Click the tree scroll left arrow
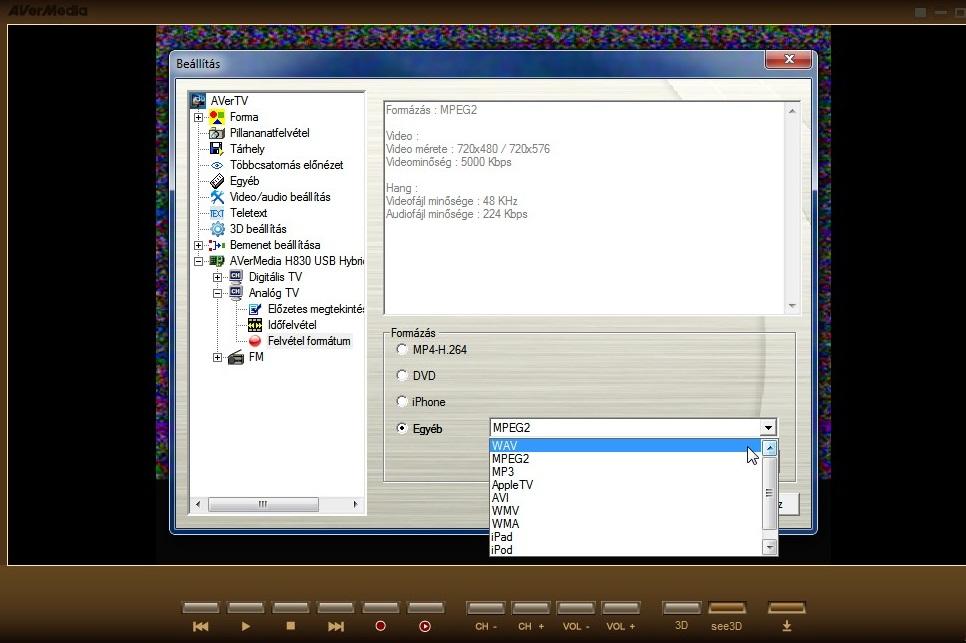Viewport: 966px width, 643px height. (198, 504)
